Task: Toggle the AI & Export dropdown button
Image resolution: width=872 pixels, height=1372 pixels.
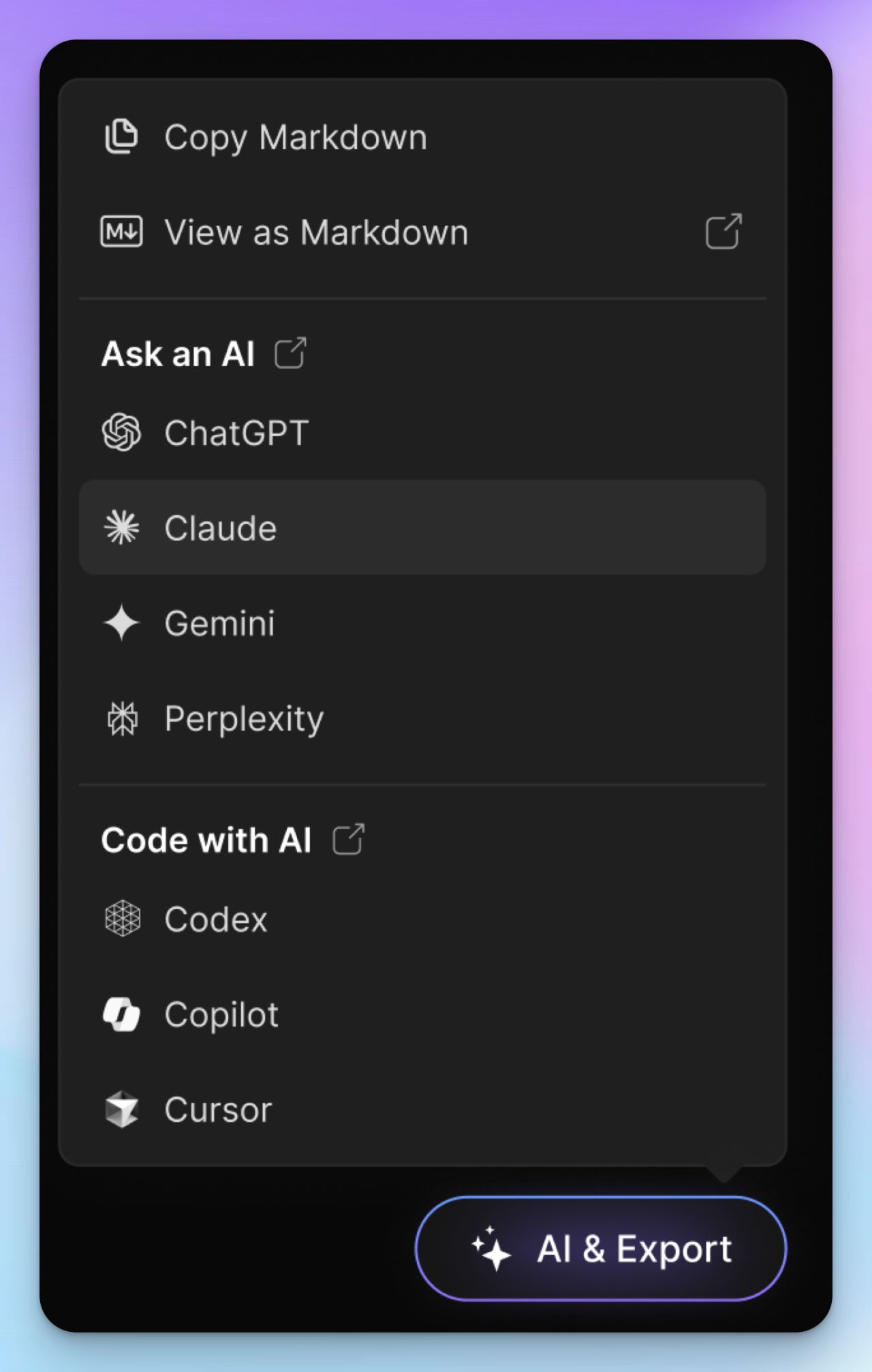Action: point(601,1249)
